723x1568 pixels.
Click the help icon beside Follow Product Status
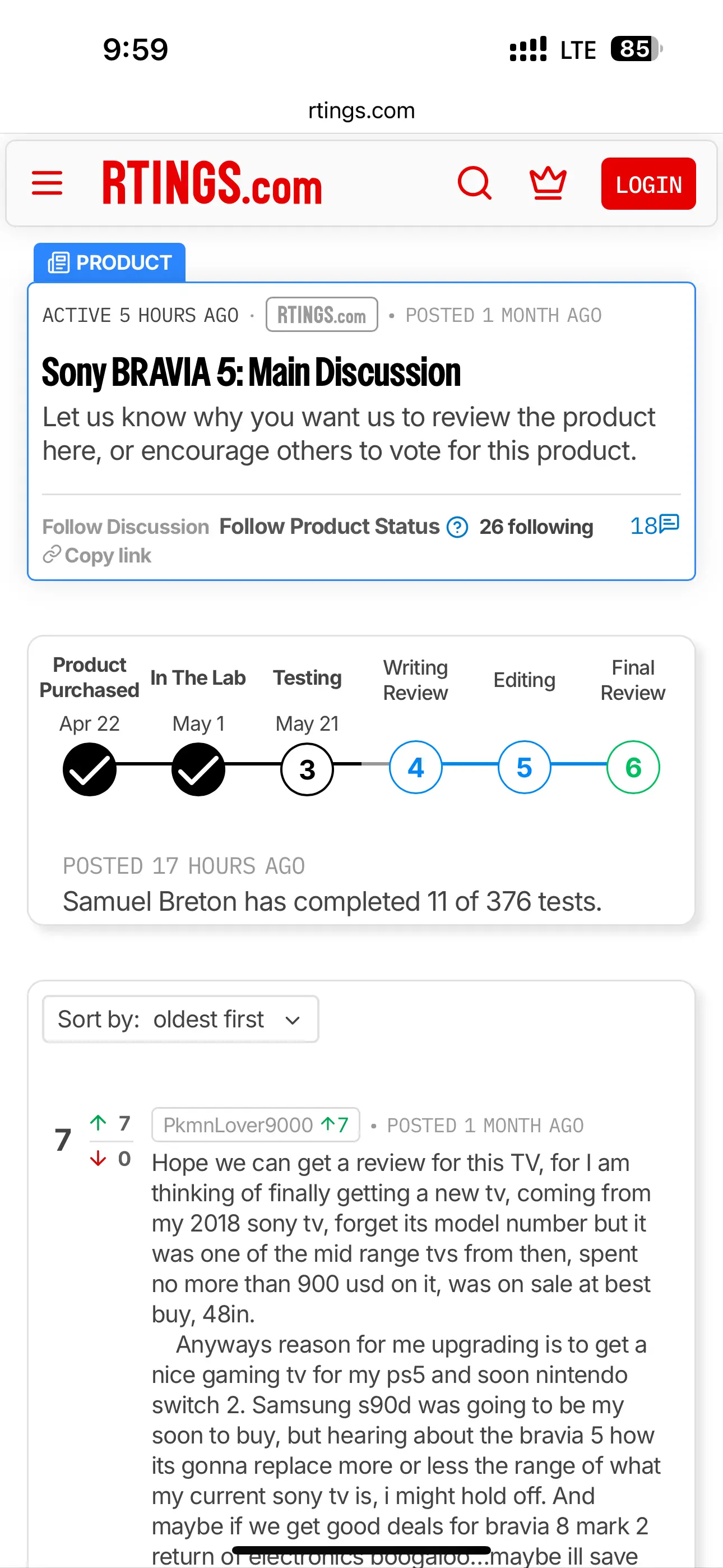[457, 527]
